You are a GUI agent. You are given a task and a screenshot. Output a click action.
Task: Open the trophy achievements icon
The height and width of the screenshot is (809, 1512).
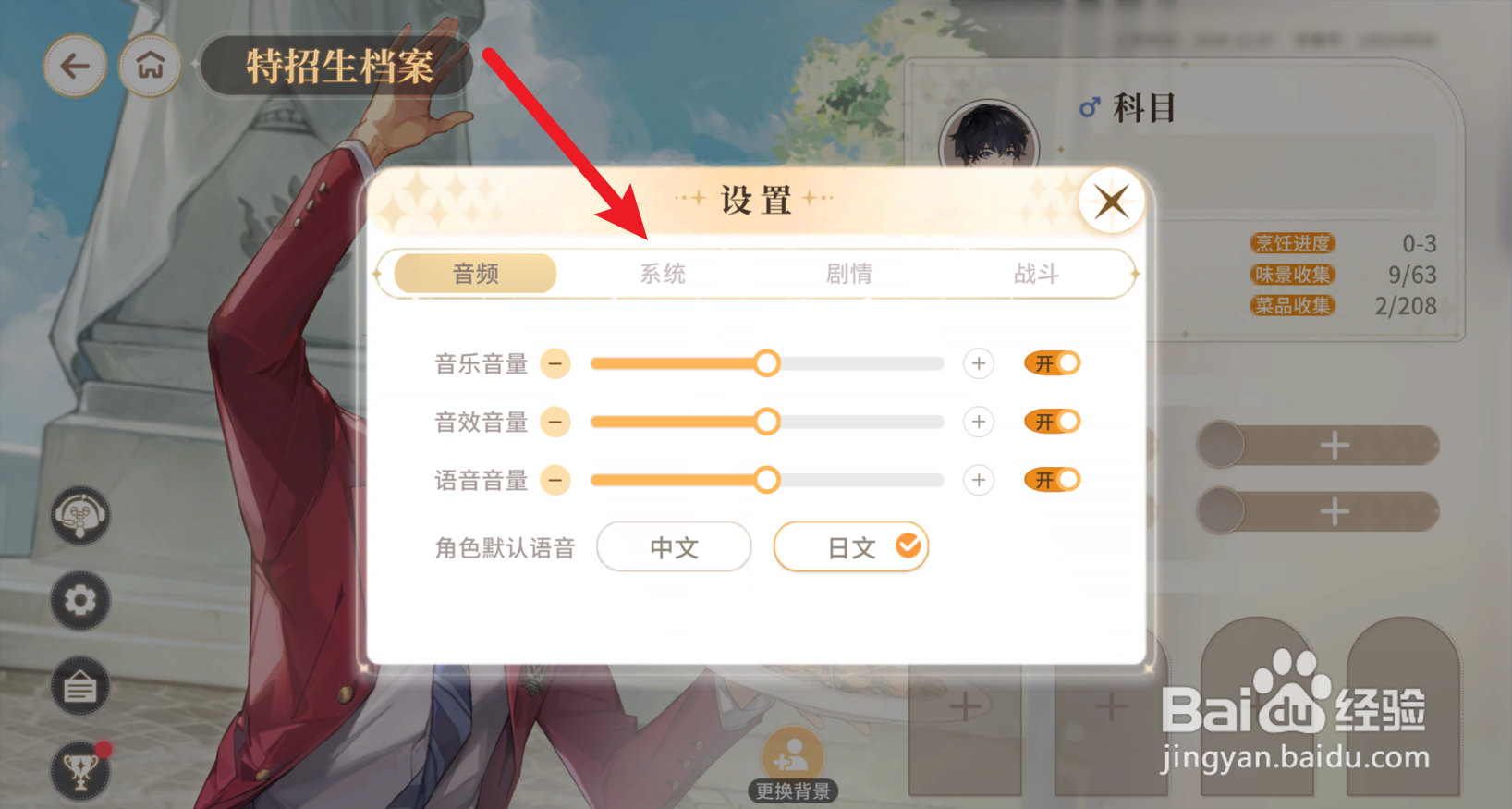click(80, 770)
